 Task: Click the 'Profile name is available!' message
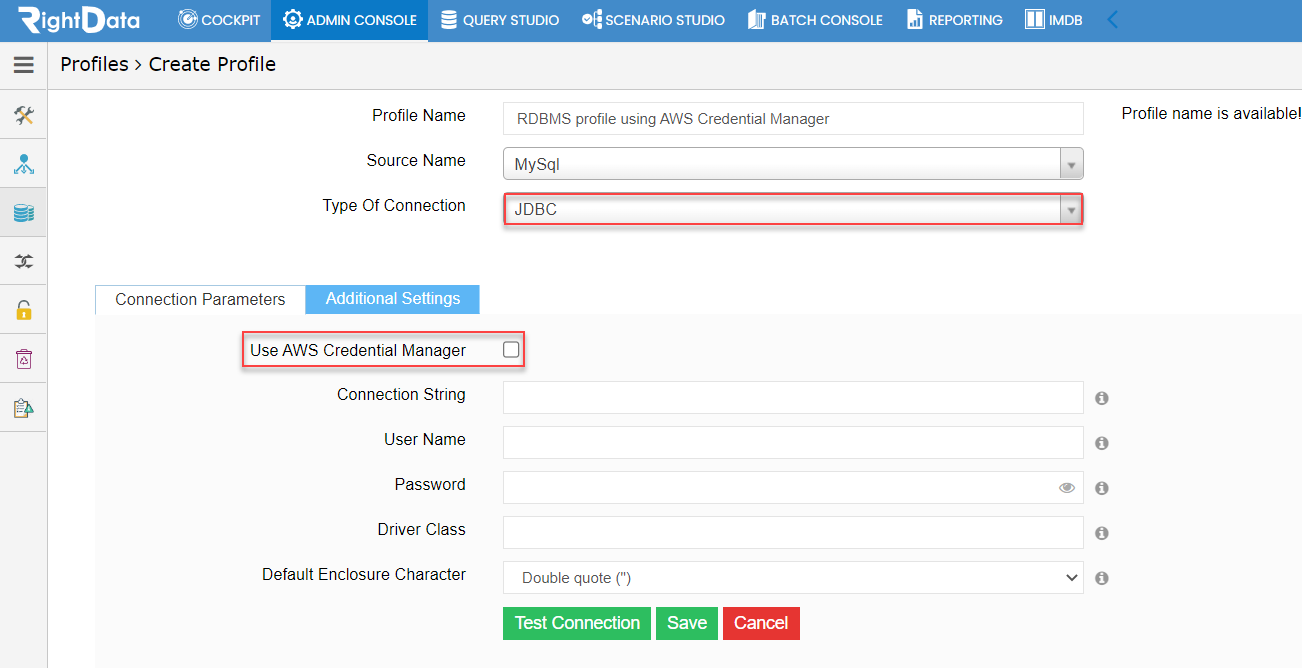tap(1211, 114)
